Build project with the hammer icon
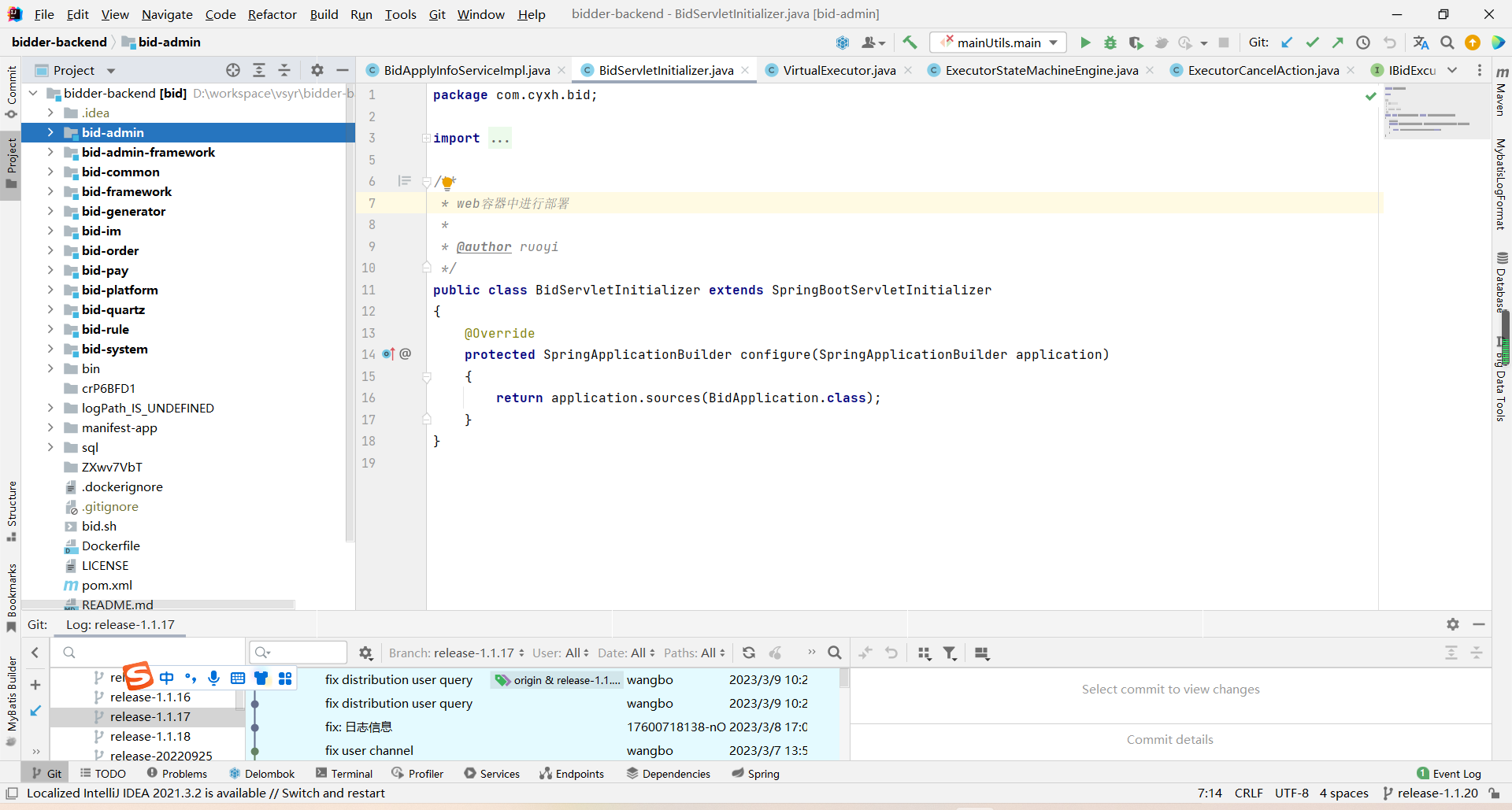 910,43
